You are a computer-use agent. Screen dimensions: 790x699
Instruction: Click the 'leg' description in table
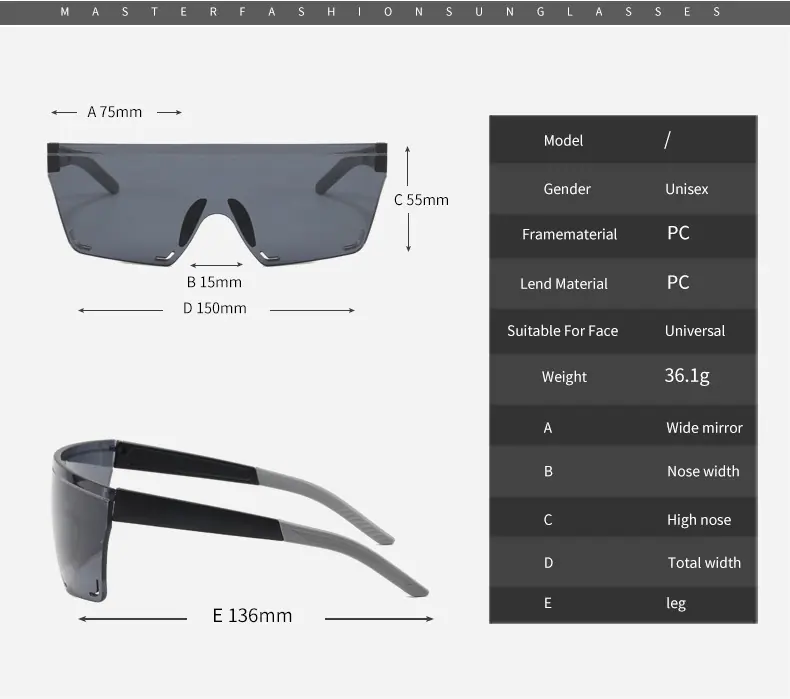tap(676, 603)
